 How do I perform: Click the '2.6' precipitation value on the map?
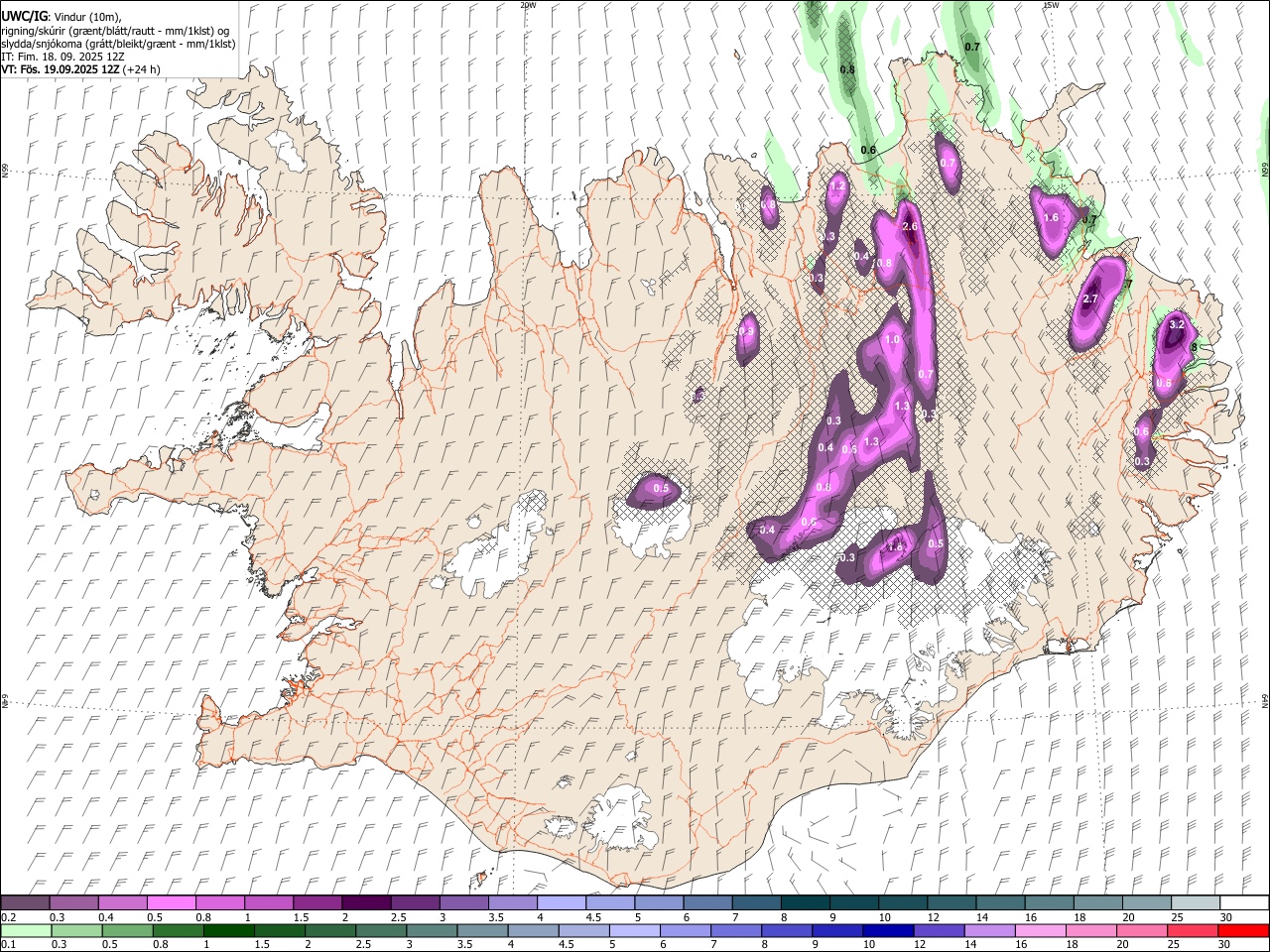pos(911,228)
